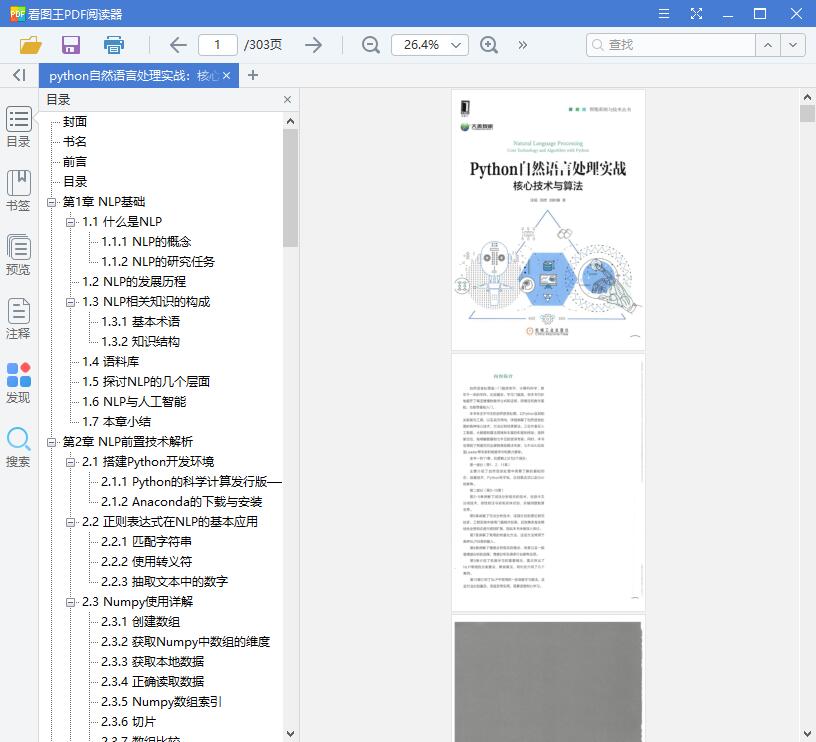Image resolution: width=816 pixels, height=742 pixels.
Task: Jump to 书名 in the outline
Action: pos(75,142)
